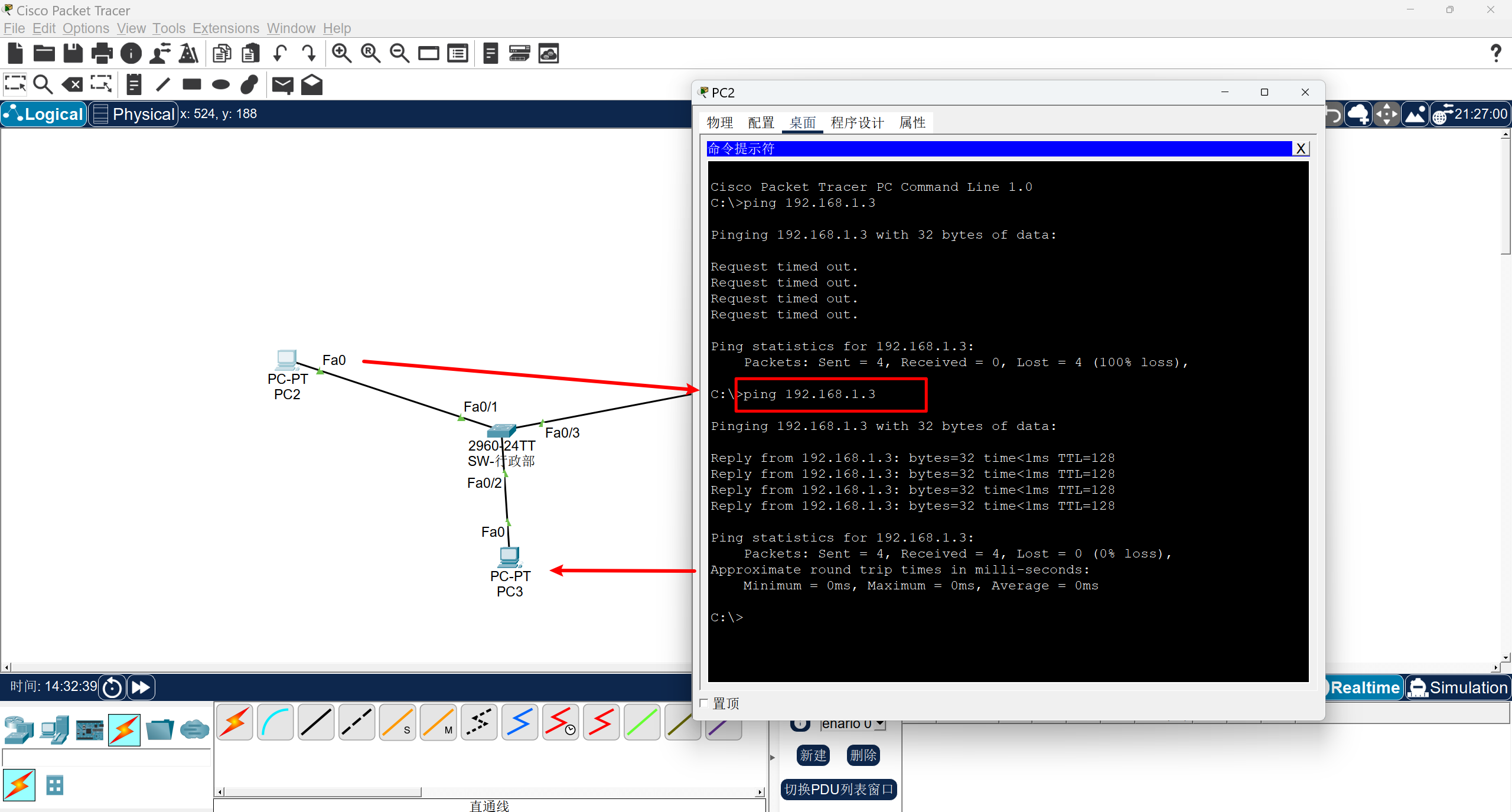Screen dimensions: 1512x812
Task: Open the File menu
Action: pyautogui.click(x=14, y=28)
